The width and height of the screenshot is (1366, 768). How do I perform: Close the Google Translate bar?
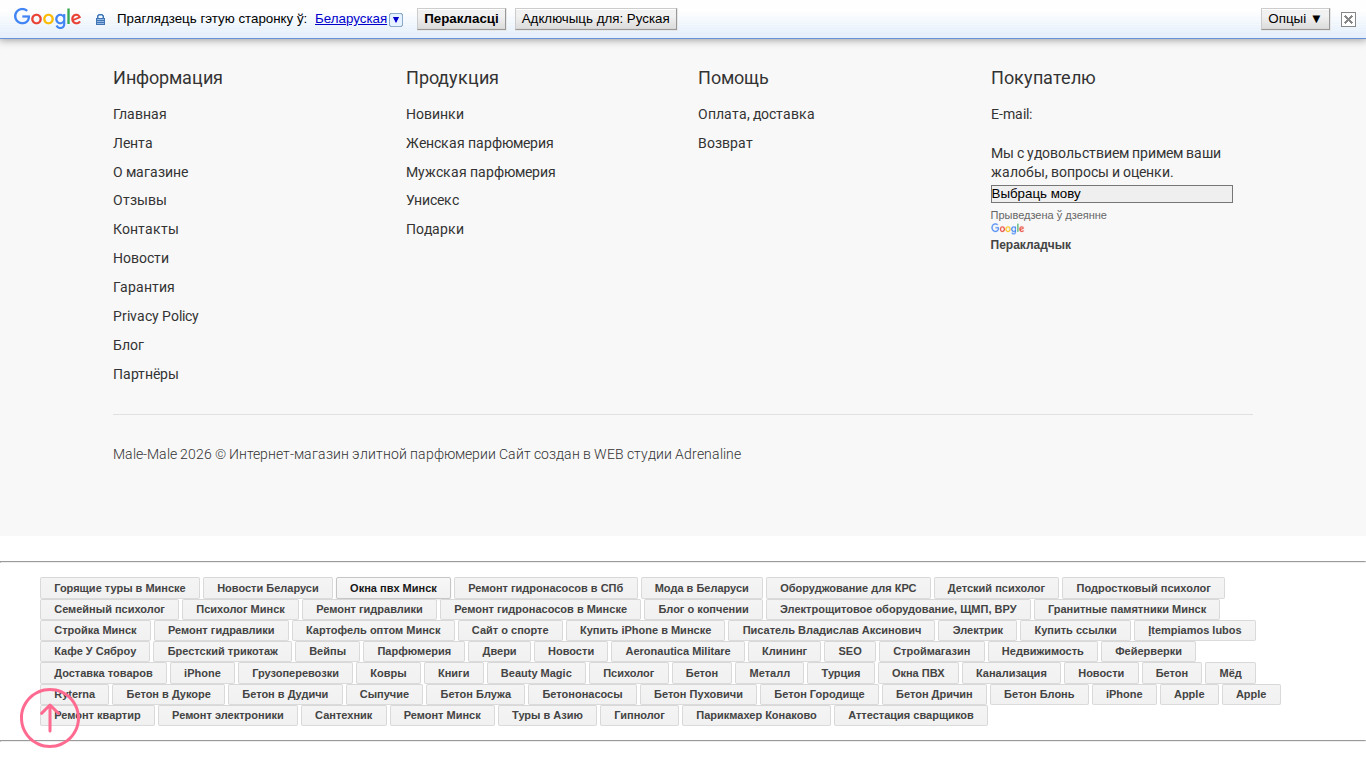(1348, 19)
